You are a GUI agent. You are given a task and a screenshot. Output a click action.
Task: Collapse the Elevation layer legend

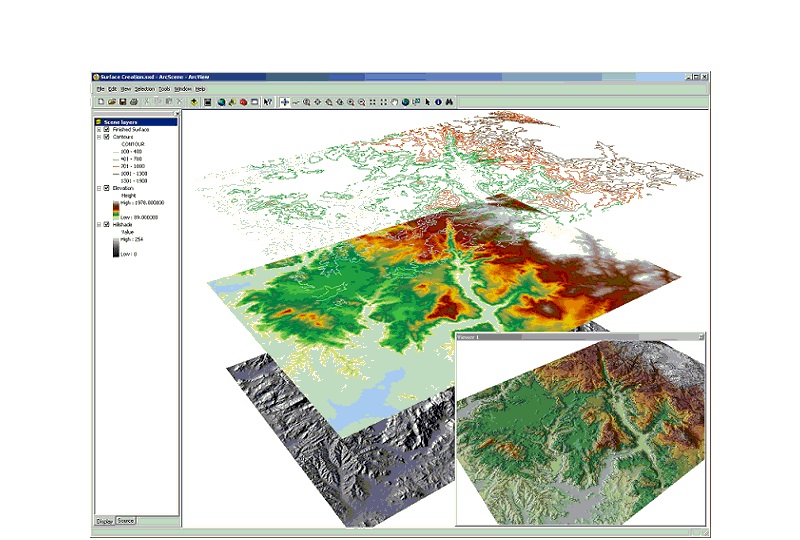98,188
